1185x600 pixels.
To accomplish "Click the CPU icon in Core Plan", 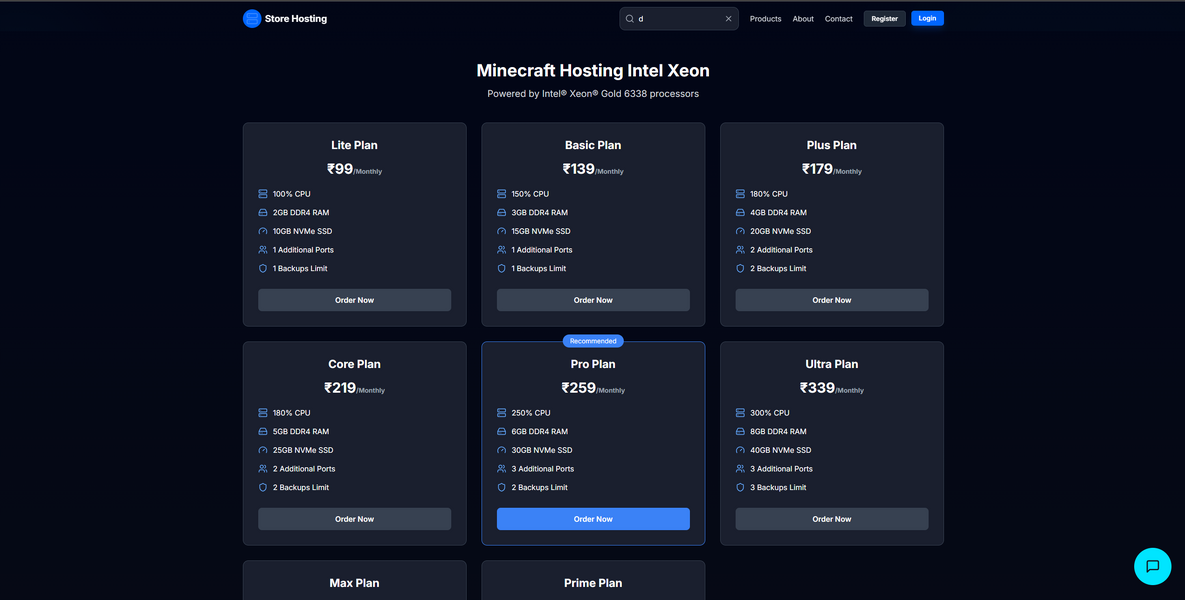I will pos(263,413).
